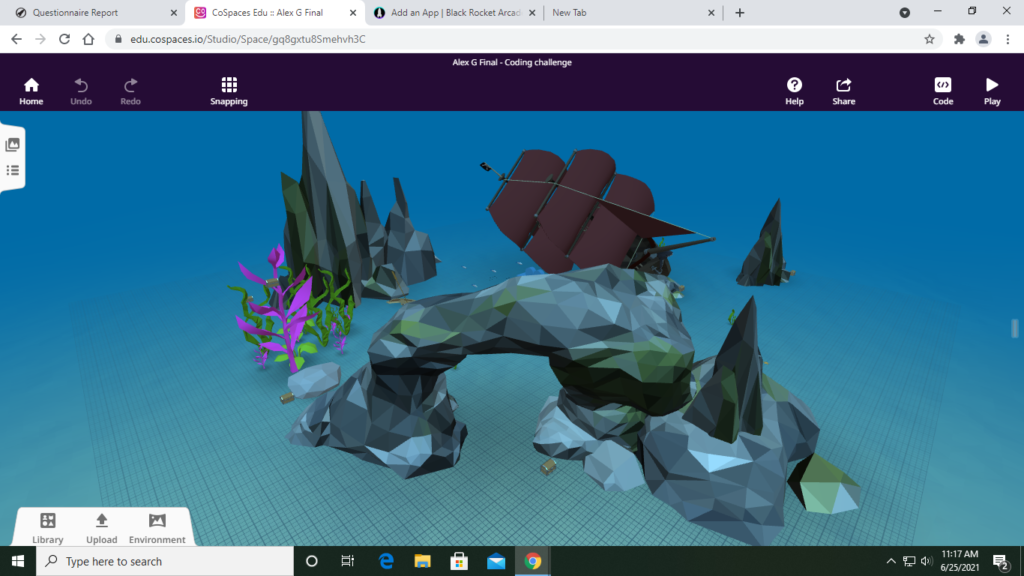Share the CoSpaces project

click(x=843, y=91)
